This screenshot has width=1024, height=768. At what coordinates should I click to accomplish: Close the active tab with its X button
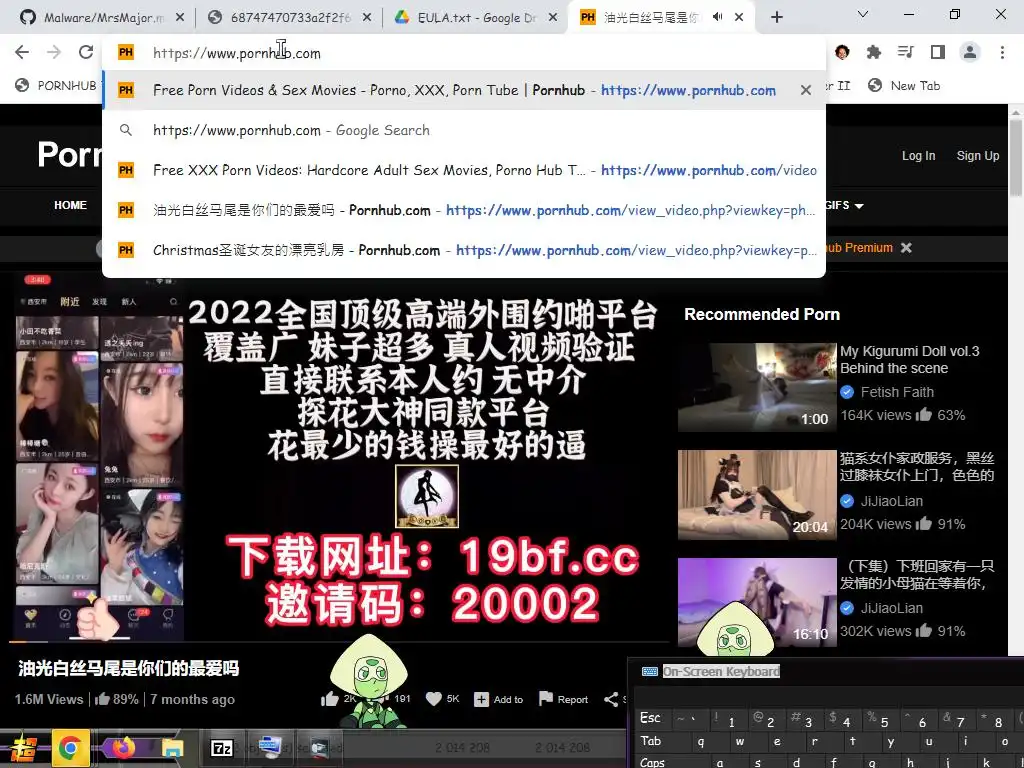point(739,18)
